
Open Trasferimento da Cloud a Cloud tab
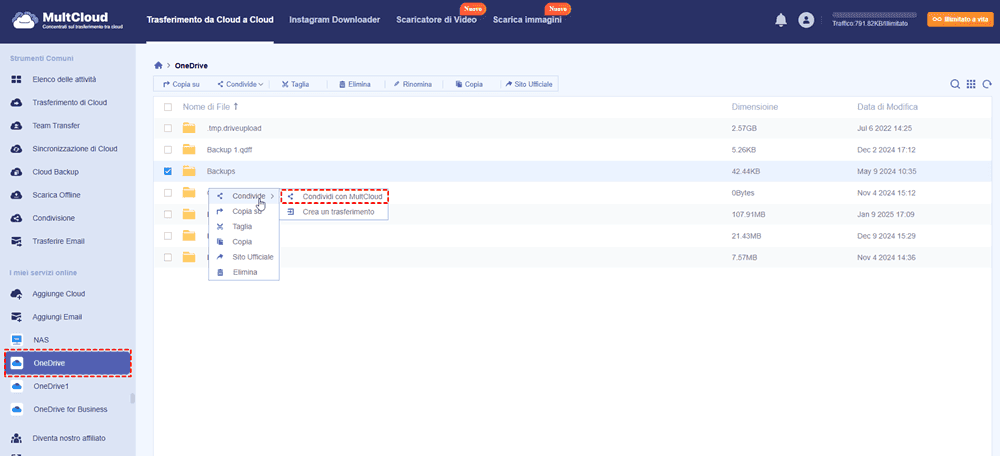[210, 20]
